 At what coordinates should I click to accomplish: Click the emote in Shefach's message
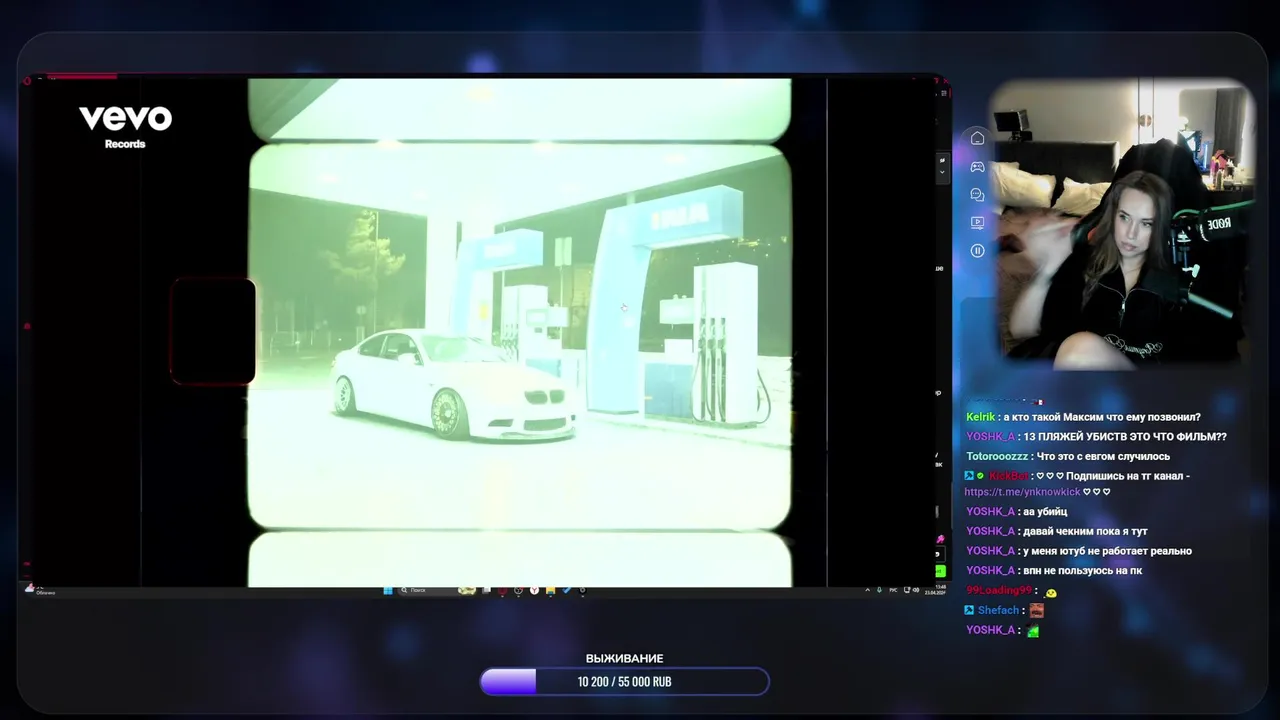coord(1036,610)
